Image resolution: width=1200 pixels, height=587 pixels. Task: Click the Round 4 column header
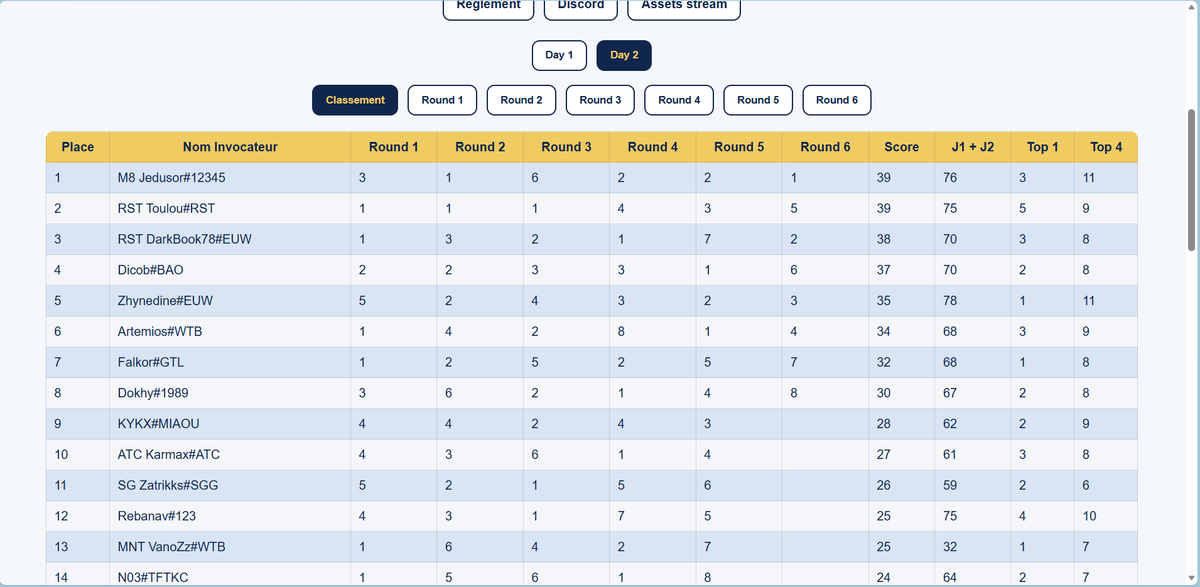(653, 147)
